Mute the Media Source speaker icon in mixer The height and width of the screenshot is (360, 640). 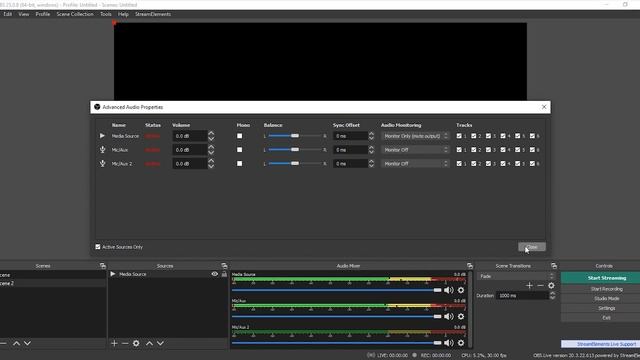coord(449,290)
